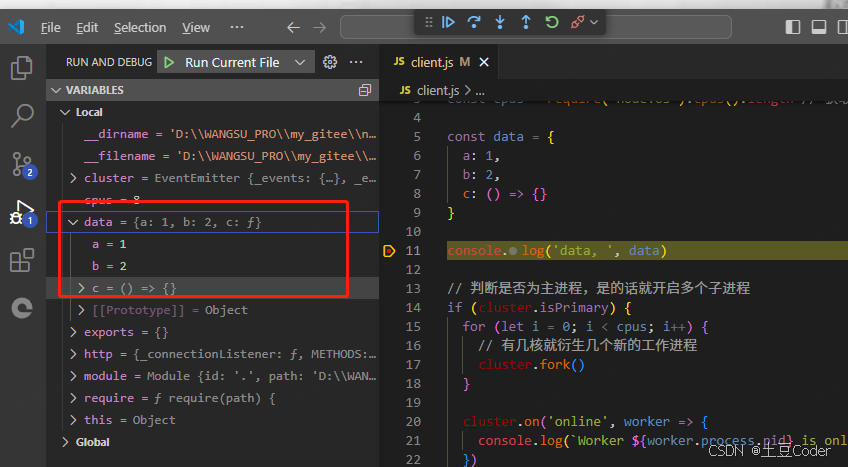Select the __filename variable row

[x=213, y=156]
